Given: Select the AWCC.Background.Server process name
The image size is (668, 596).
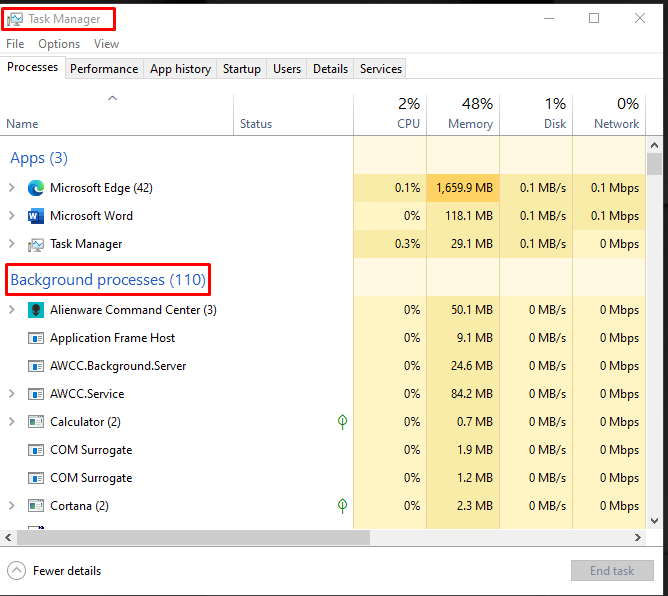Looking at the screenshot, I should click(118, 366).
